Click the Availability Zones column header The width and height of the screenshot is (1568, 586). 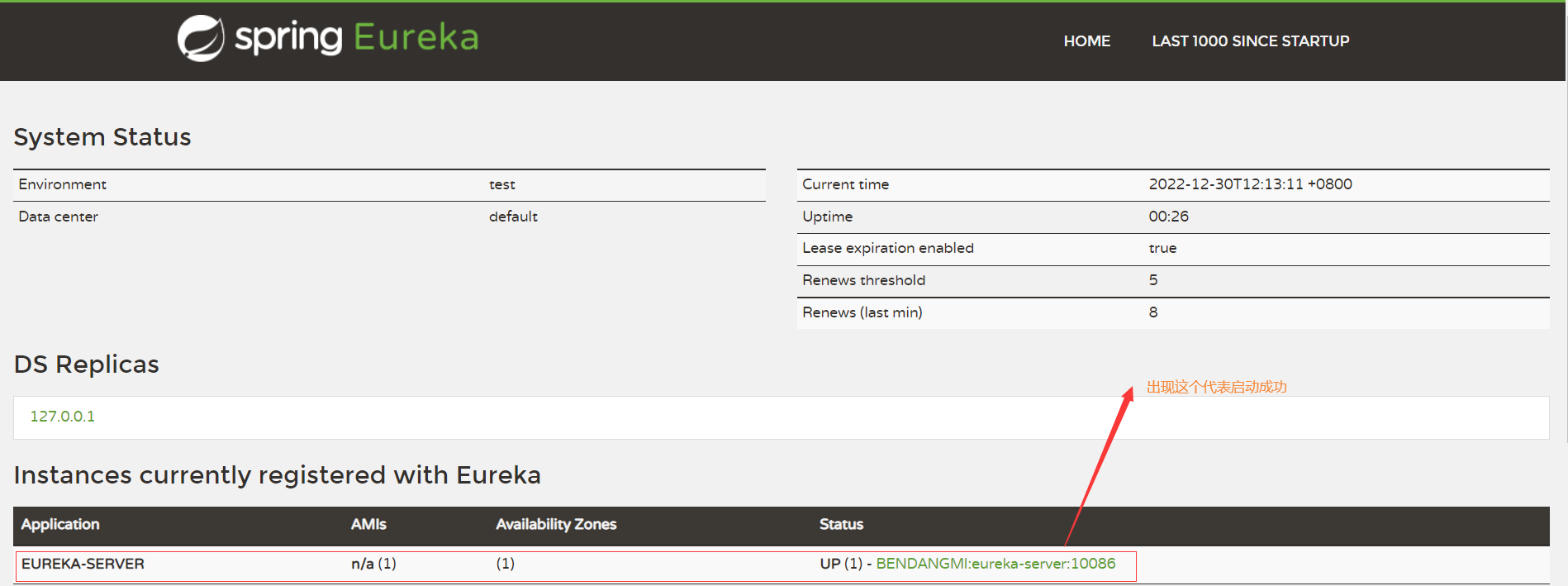pyautogui.click(x=556, y=524)
